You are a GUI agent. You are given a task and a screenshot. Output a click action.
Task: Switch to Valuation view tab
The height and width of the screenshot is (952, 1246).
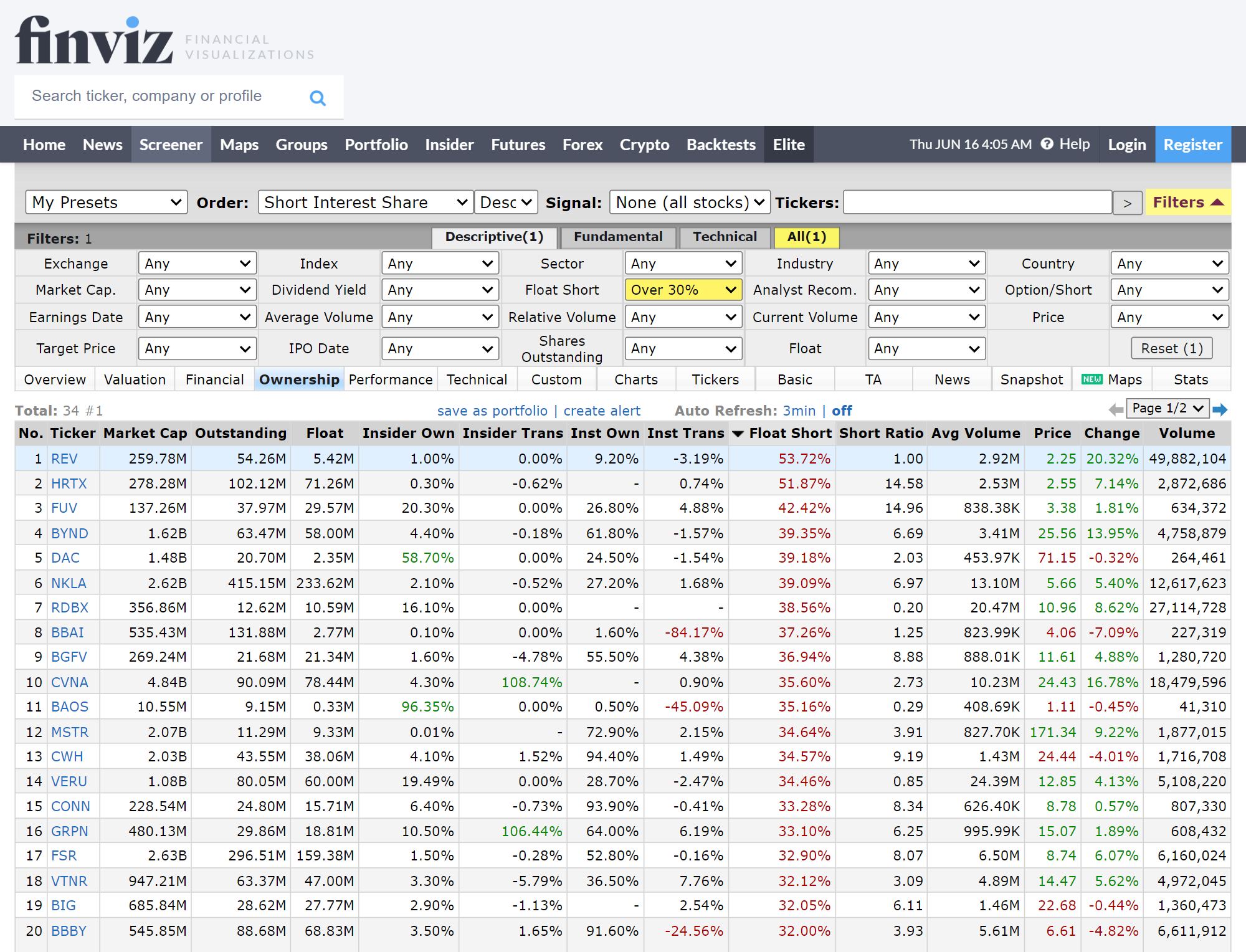click(135, 379)
